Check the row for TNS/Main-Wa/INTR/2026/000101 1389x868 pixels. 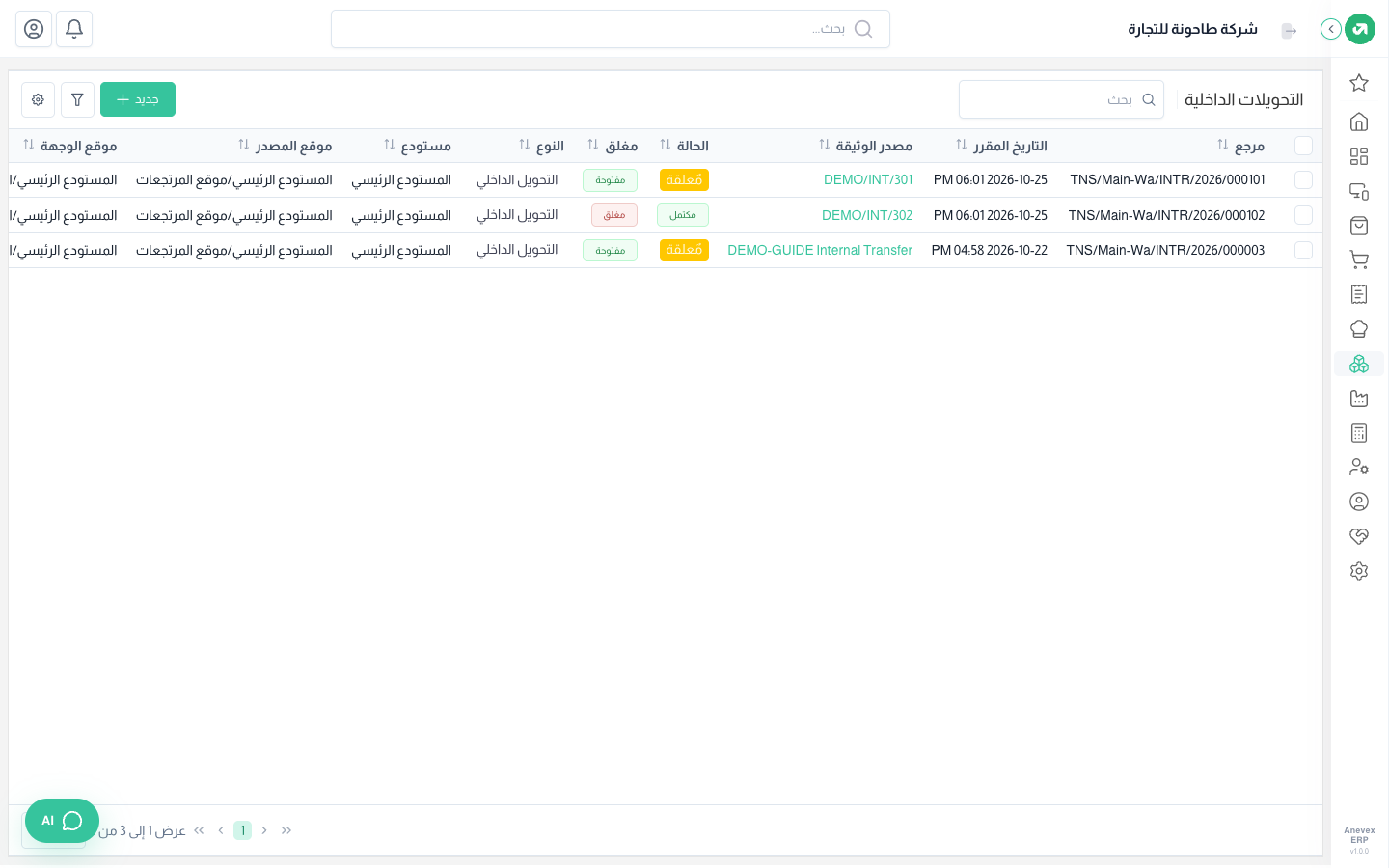click(x=1303, y=180)
